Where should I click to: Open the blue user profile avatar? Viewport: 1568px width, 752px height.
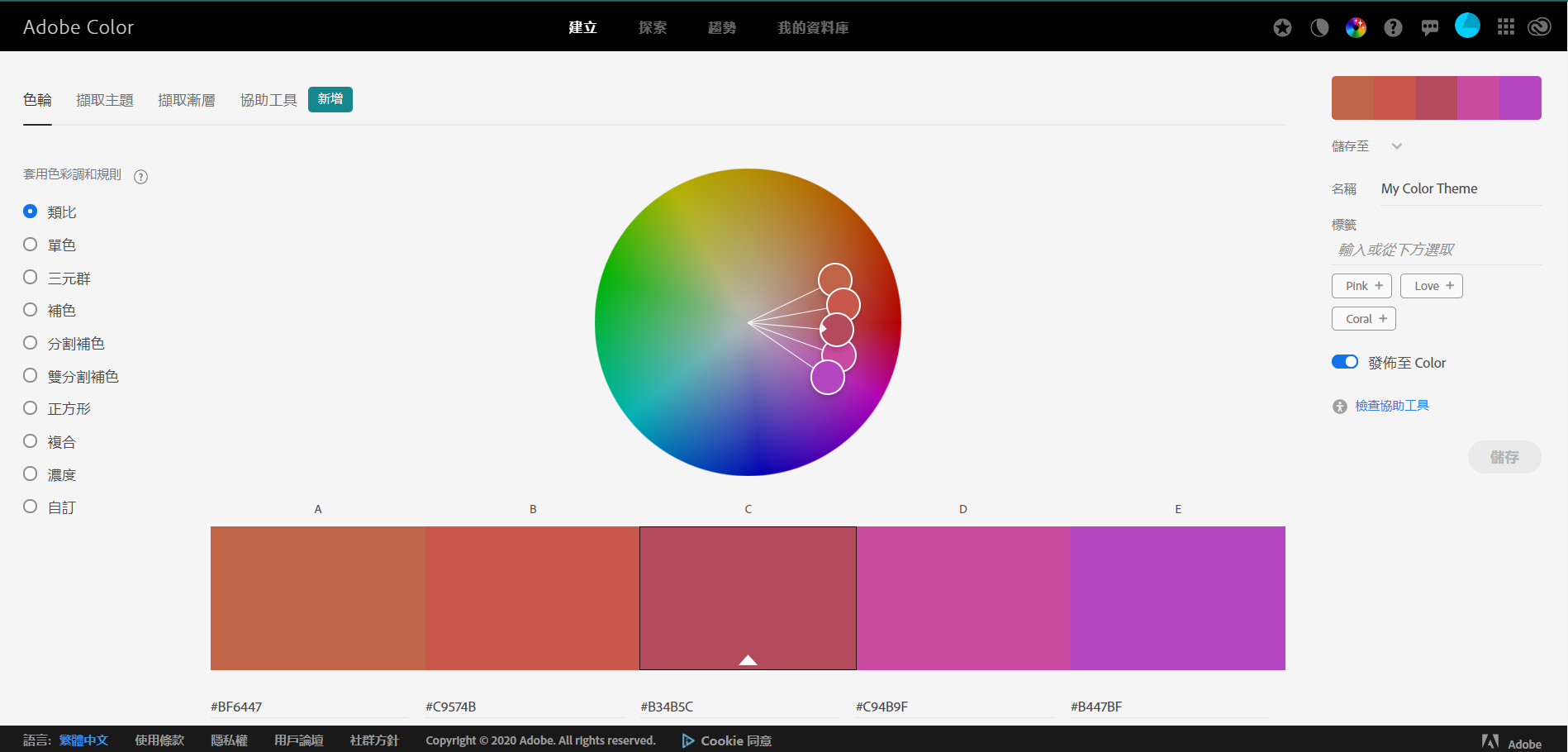point(1467,26)
